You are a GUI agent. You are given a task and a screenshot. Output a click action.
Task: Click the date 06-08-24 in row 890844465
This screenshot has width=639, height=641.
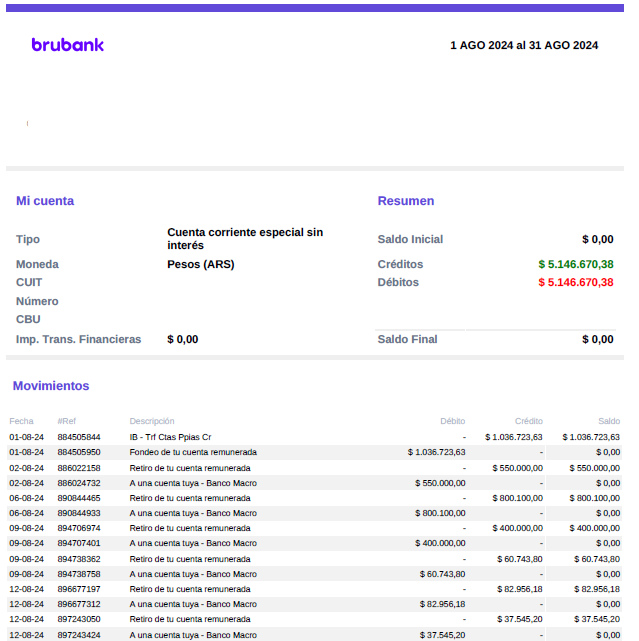click(x=27, y=498)
